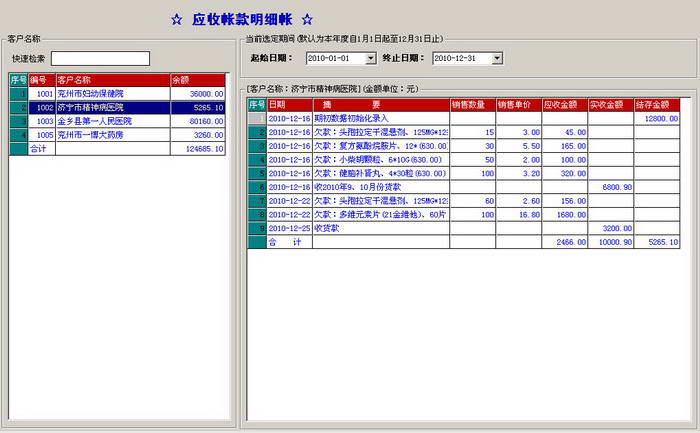Screen dimensions: 700x433
Task: Open the 起始日期 start date dropdown
Action: click(x=371, y=58)
